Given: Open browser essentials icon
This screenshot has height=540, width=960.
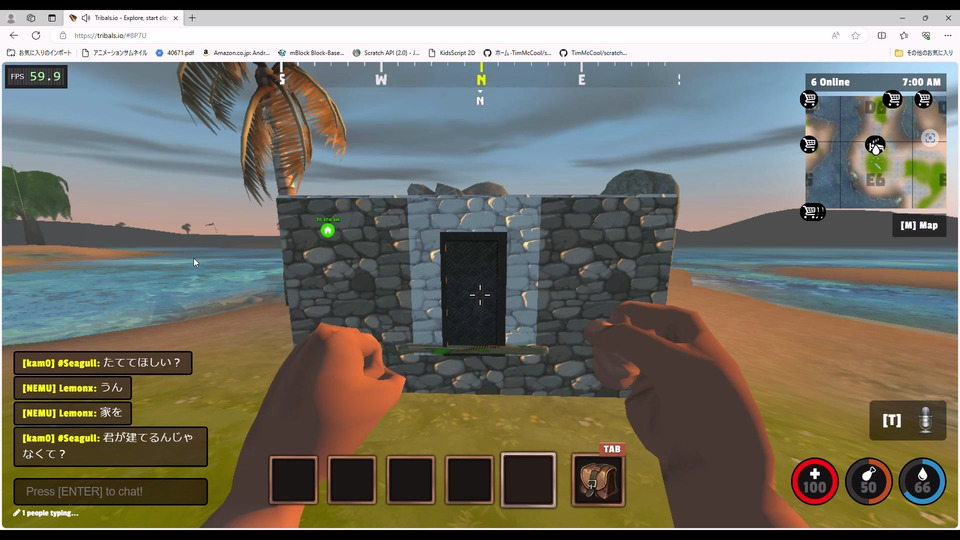Looking at the screenshot, I should [926, 36].
